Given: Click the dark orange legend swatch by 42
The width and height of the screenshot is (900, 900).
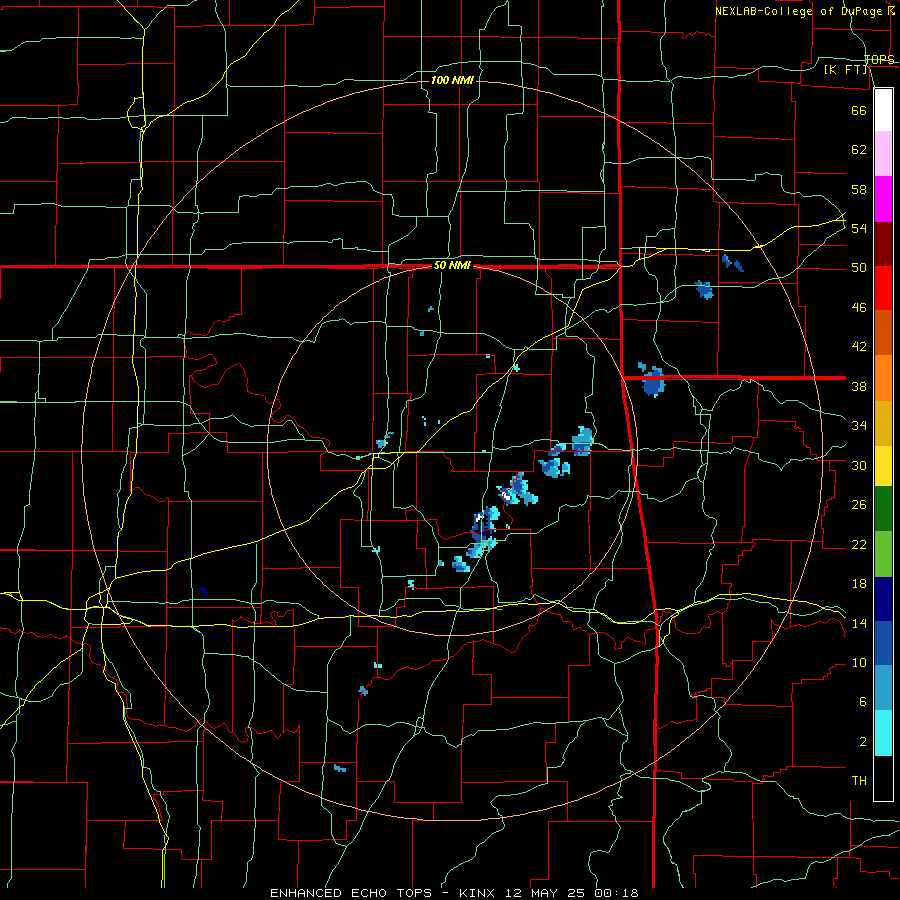Looking at the screenshot, I should [883, 333].
